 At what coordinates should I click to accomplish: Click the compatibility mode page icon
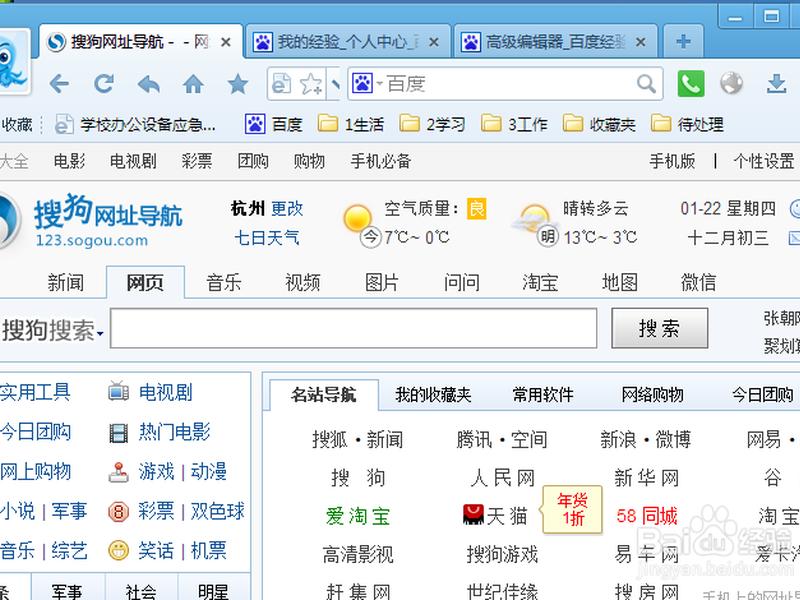(x=281, y=84)
